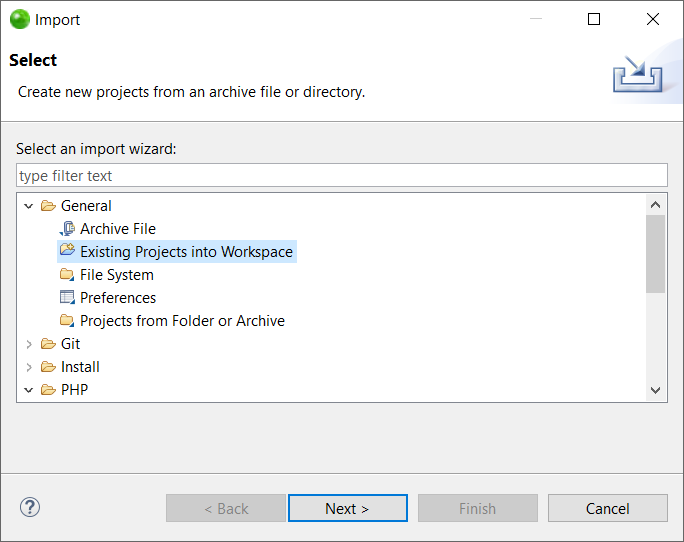
Task: Click the scrollbar up arrow in wizard list
Action: pos(656,205)
